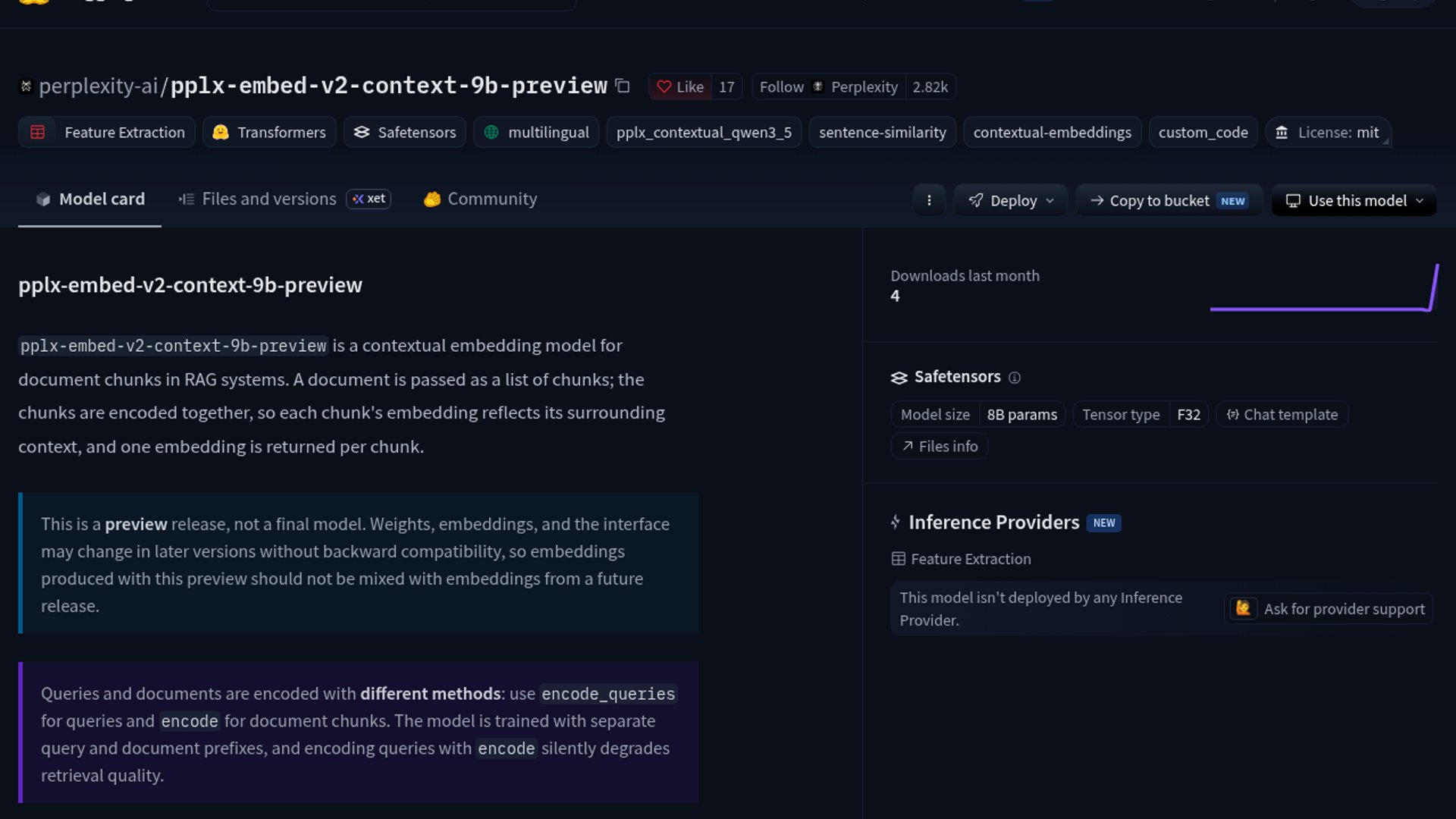The width and height of the screenshot is (1456, 819).
Task: Click the Downloads last month value 4
Action: pos(895,296)
